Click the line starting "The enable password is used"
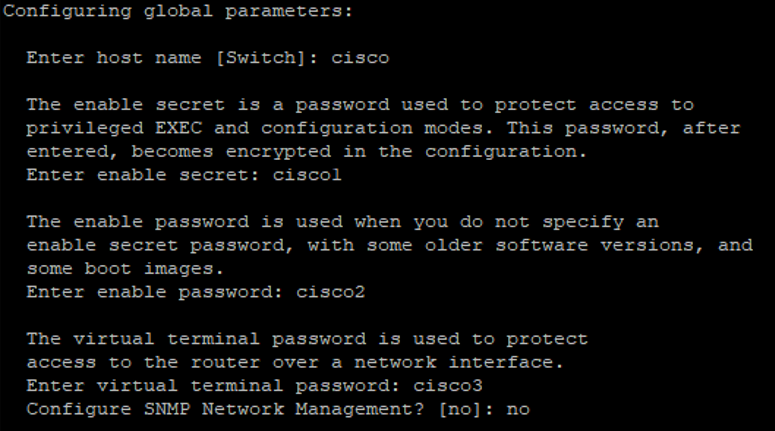This screenshot has width=775, height=431. pos(342,222)
